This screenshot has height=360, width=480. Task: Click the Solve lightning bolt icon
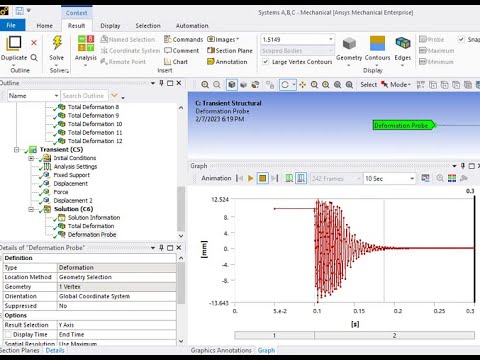pyautogui.click(x=57, y=43)
